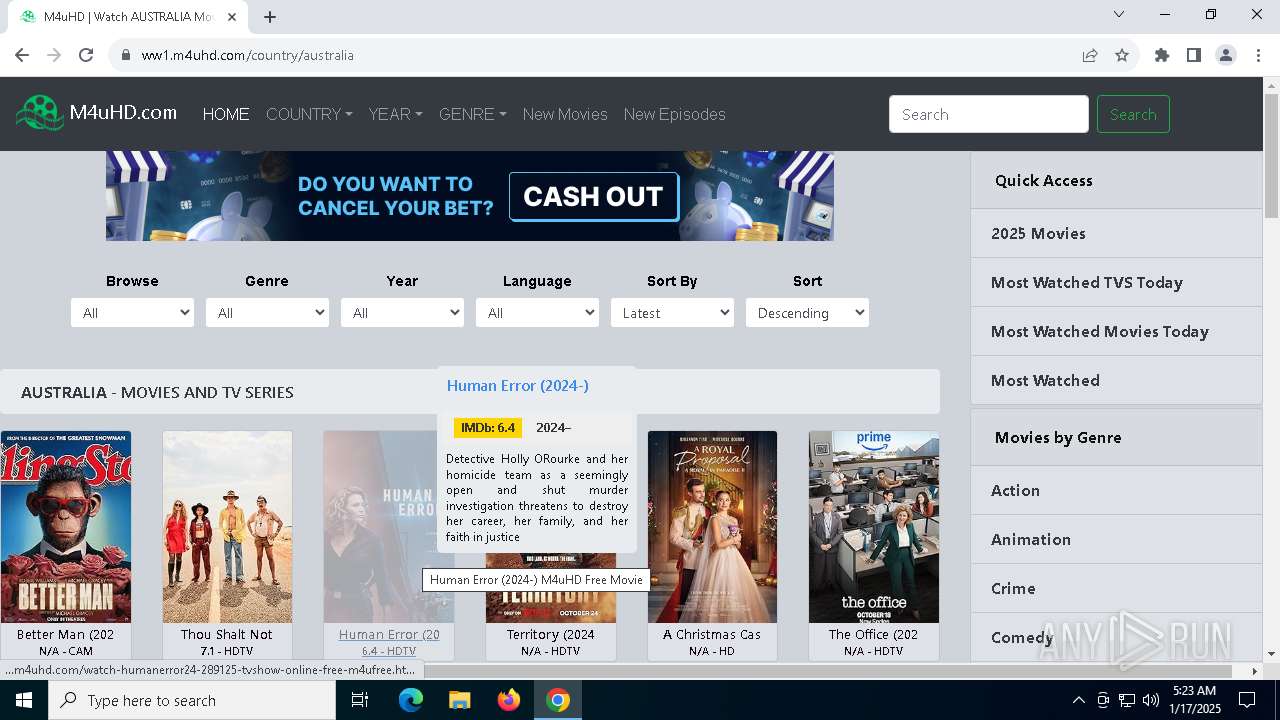1280x720 pixels.
Task: Open New Movies nav link
Action: click(565, 114)
